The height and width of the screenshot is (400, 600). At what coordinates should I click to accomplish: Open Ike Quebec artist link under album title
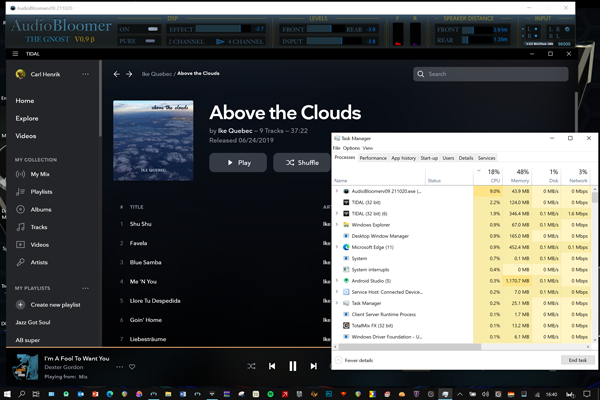coord(235,131)
